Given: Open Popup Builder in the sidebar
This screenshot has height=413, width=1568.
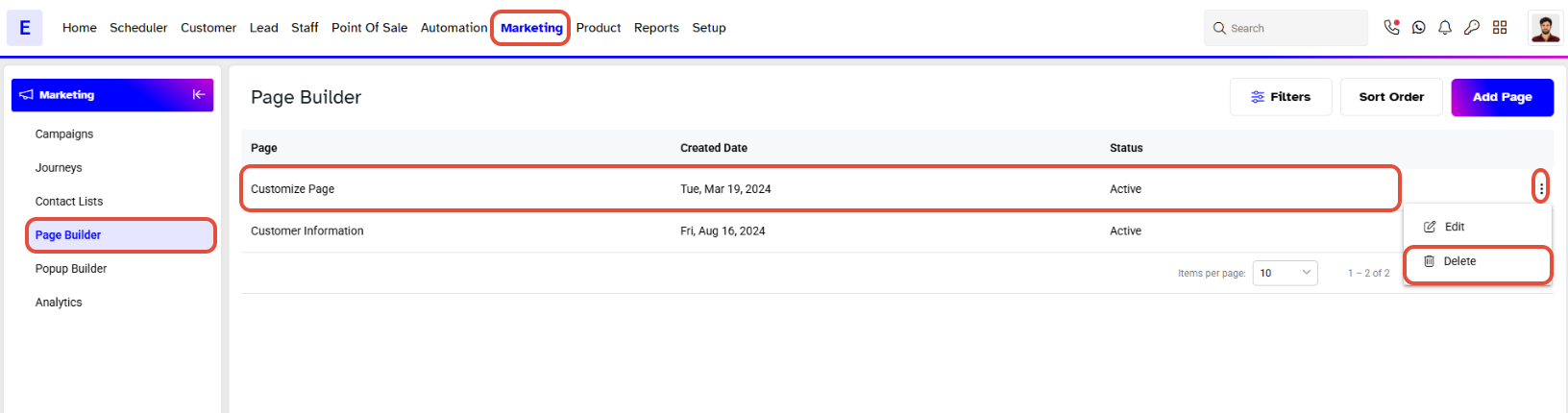Looking at the screenshot, I should 71,269.
